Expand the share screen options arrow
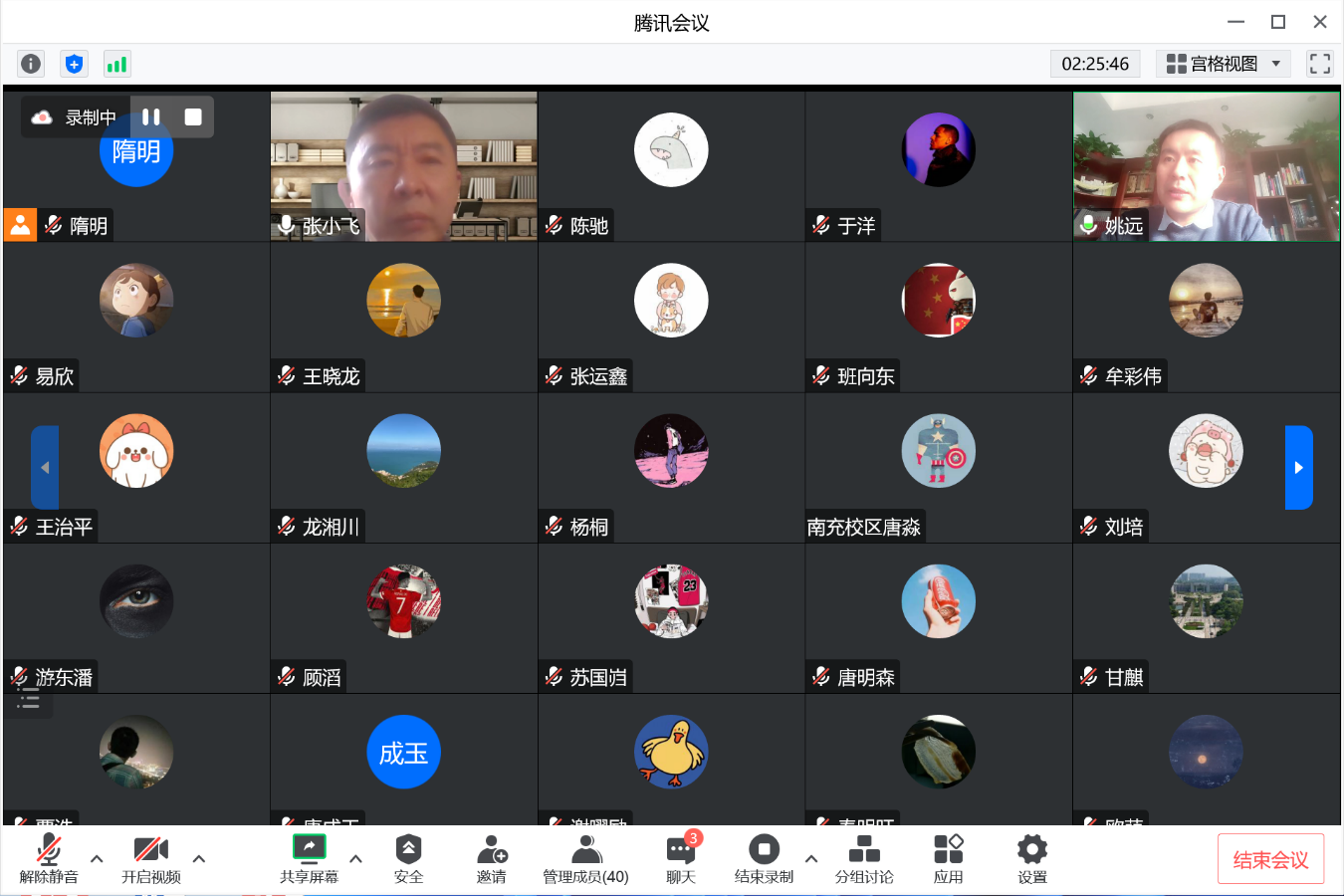 (355, 858)
